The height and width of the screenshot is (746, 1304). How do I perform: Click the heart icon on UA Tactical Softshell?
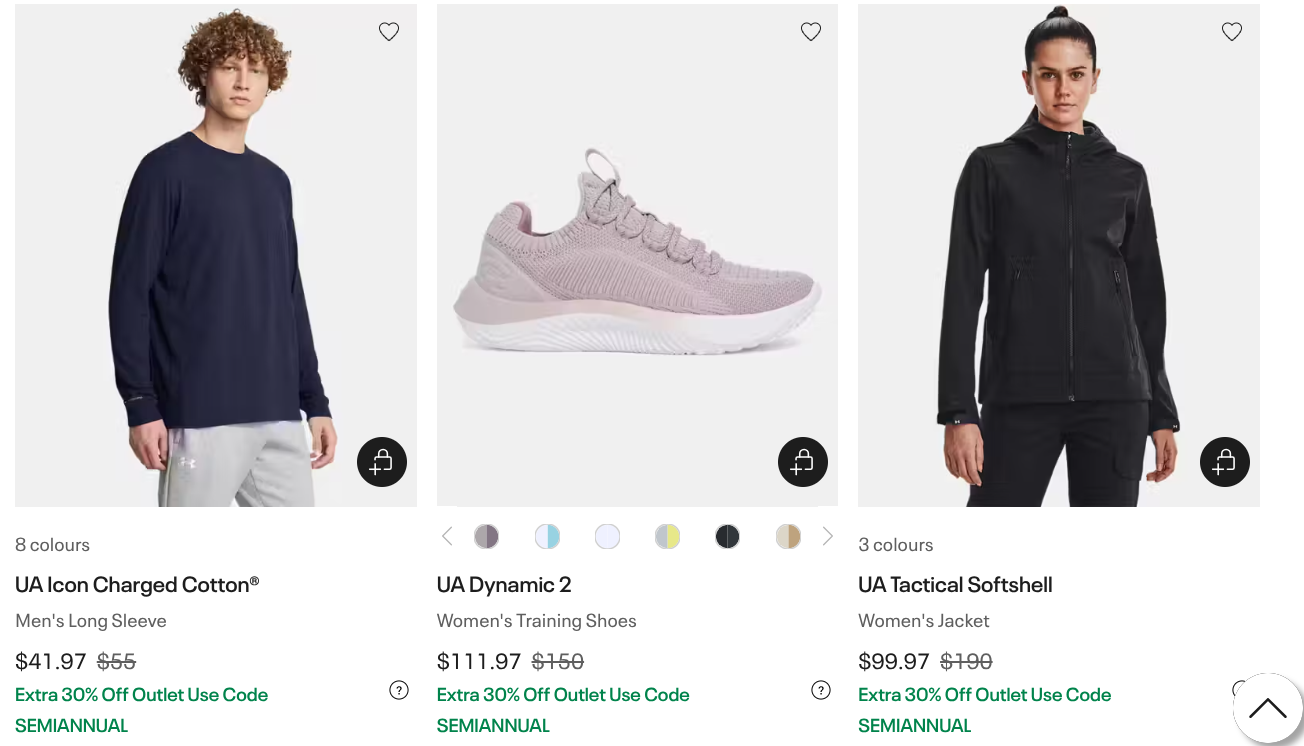(x=1232, y=31)
